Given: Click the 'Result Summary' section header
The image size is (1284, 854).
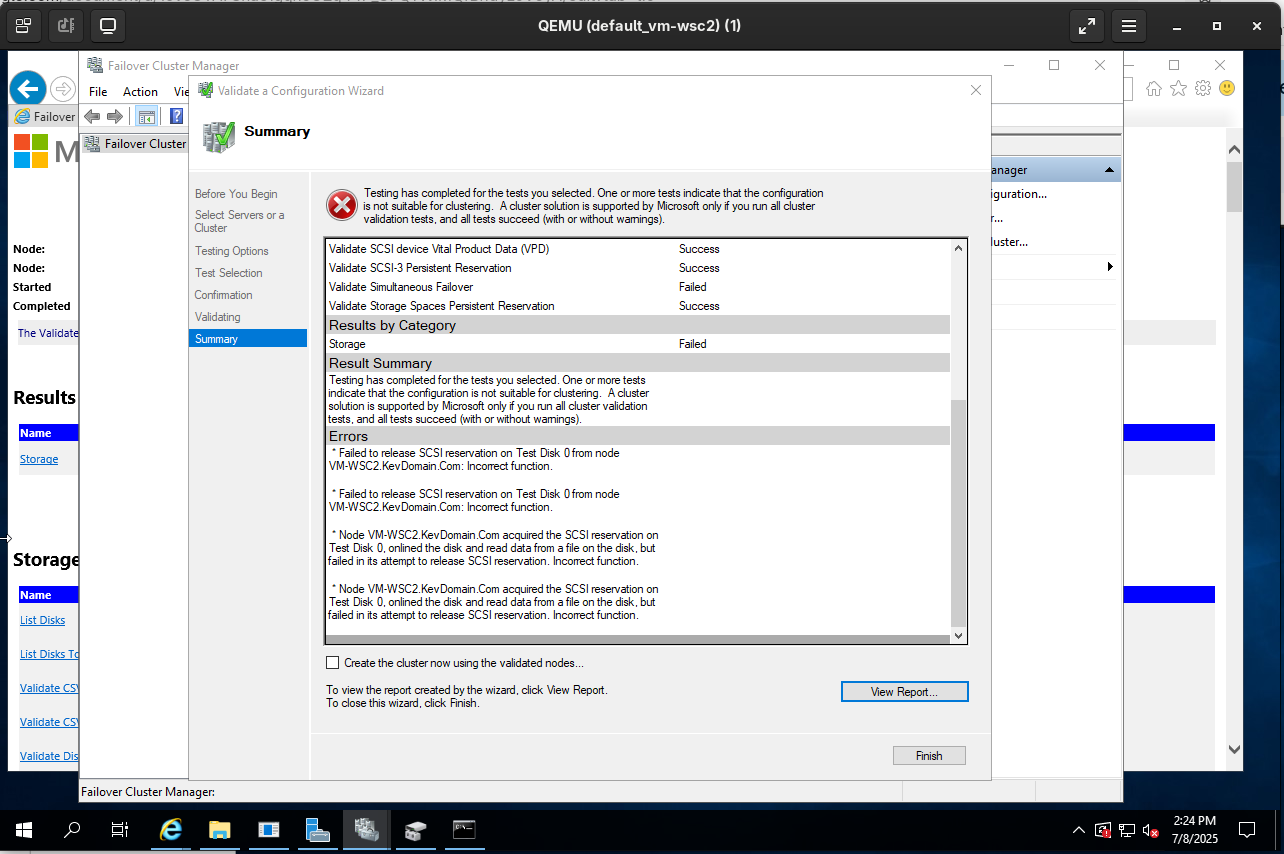Looking at the screenshot, I should click(637, 363).
